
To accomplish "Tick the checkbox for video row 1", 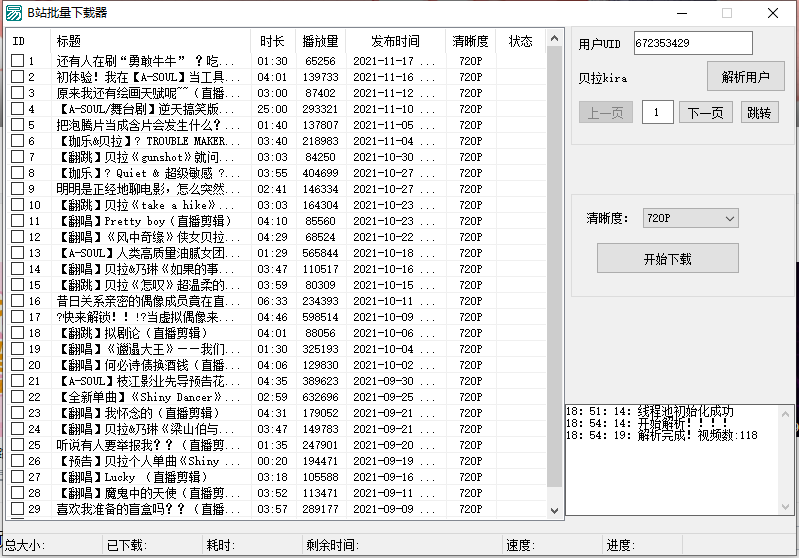I will pyautogui.click(x=17, y=61).
